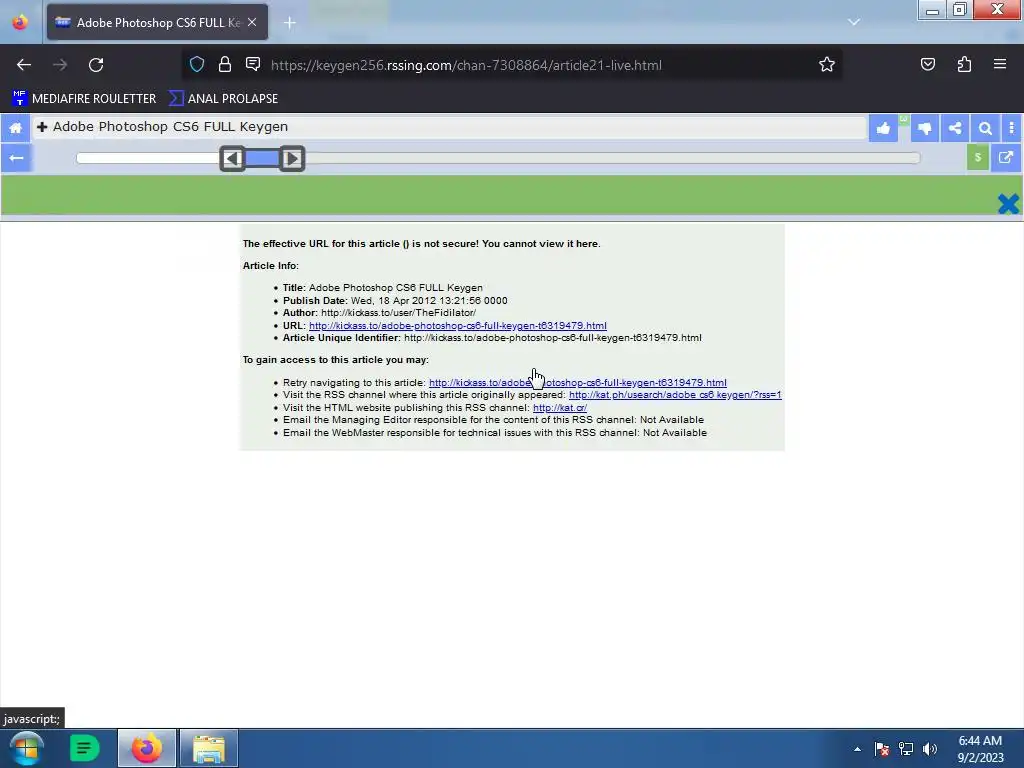This screenshot has width=1024, height=768.
Task: Dislike the article with the thumbs-down icon
Action: coord(924,128)
